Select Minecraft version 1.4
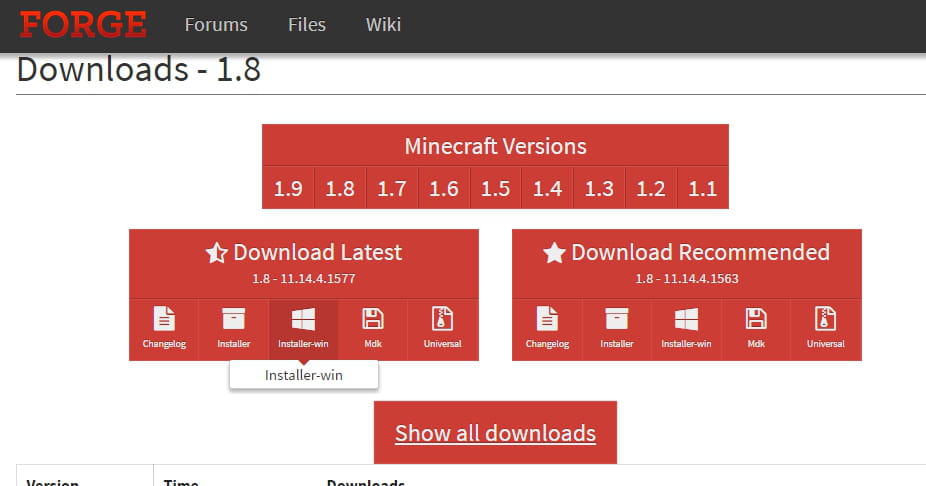The height and width of the screenshot is (486, 926). pyautogui.click(x=547, y=188)
